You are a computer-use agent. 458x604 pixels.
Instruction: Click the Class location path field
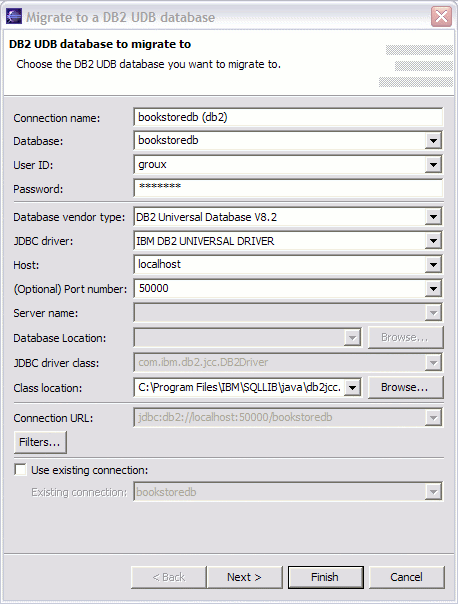click(239, 388)
